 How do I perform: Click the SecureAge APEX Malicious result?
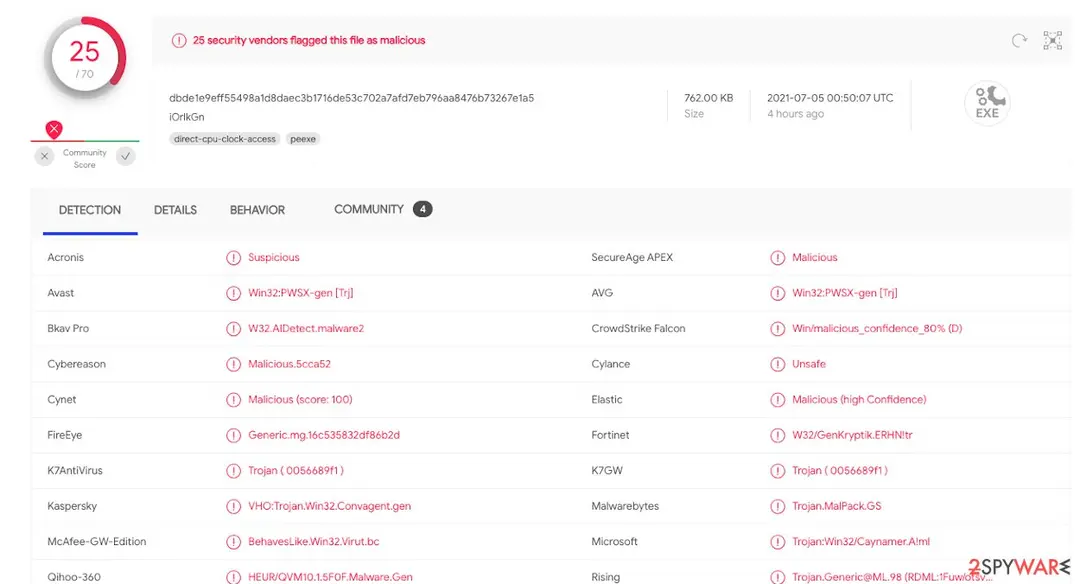click(814, 258)
